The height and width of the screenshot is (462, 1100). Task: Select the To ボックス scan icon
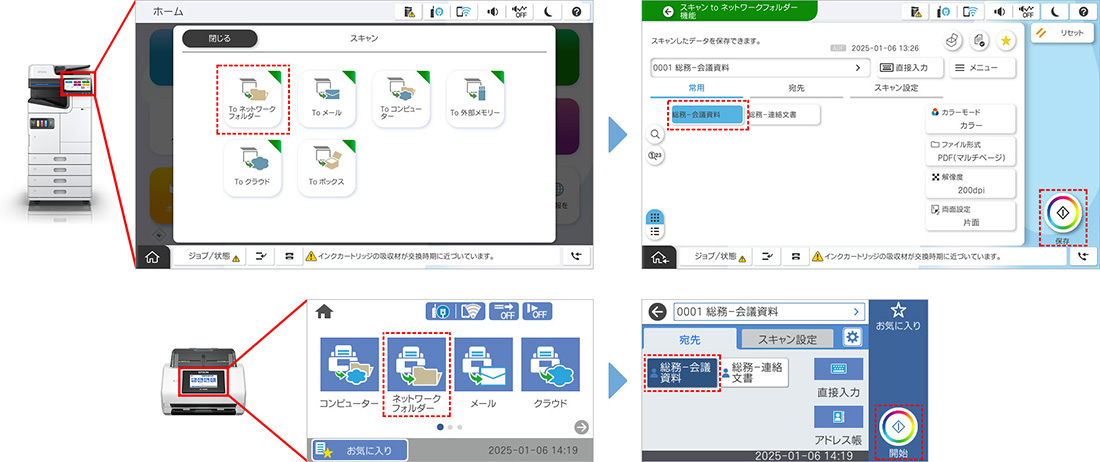[326, 168]
